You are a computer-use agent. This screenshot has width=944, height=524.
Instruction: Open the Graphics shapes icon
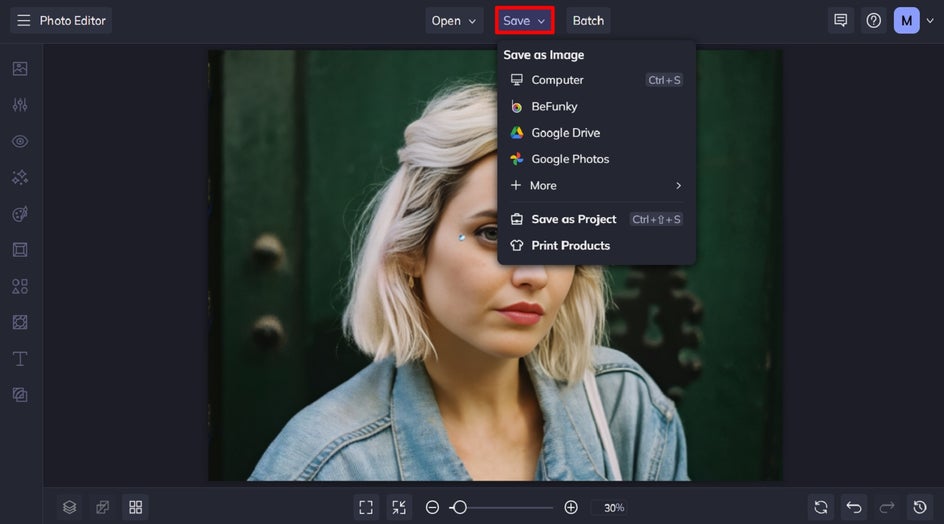pyautogui.click(x=20, y=286)
